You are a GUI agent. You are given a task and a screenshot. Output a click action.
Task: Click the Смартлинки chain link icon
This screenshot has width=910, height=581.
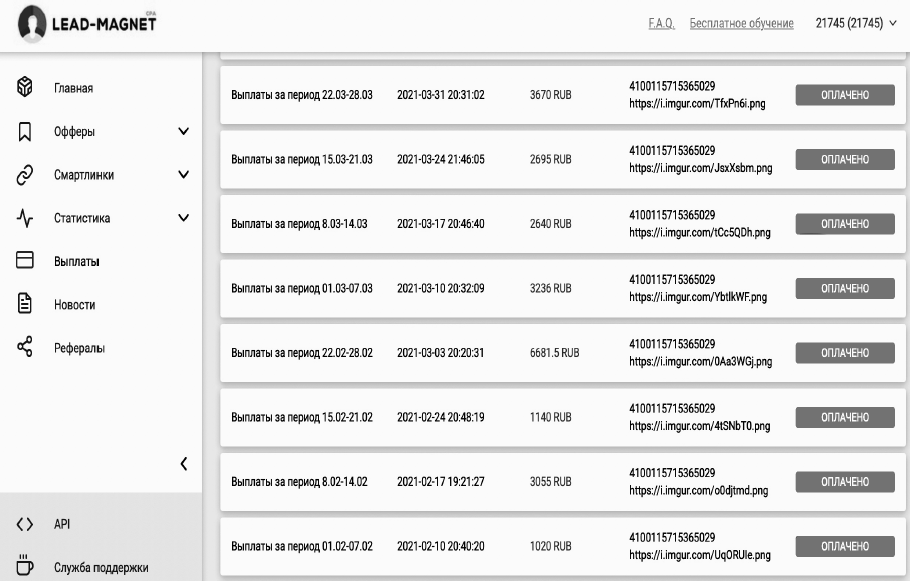click(x=25, y=174)
